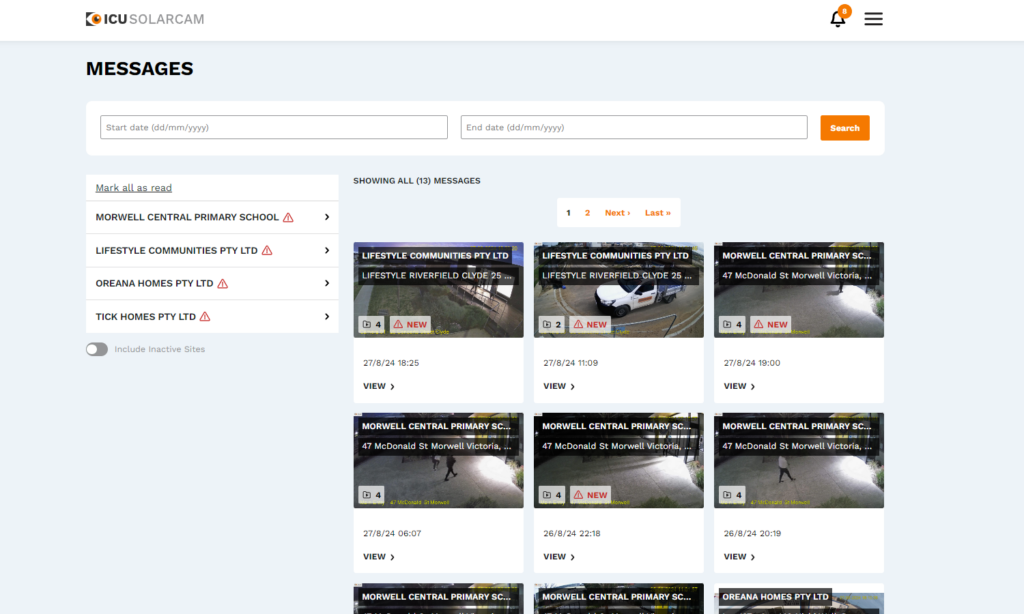Toggle Include Inactive Sites switch
1024x614 pixels.
coord(97,349)
